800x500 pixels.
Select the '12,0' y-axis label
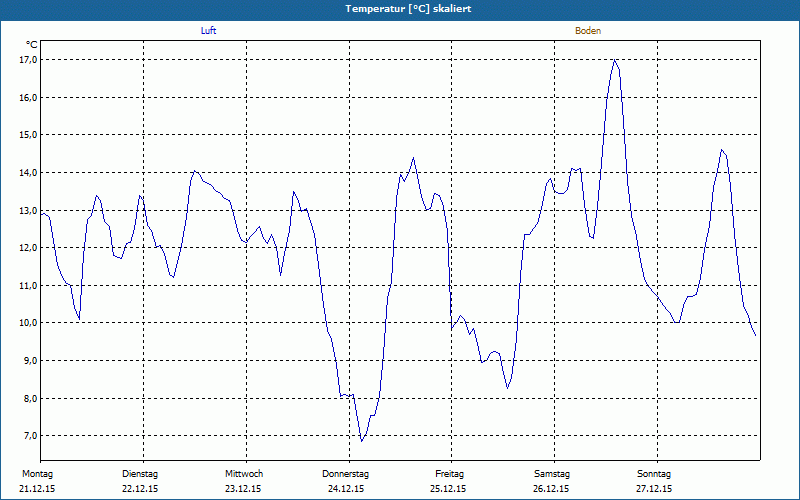tap(29, 247)
